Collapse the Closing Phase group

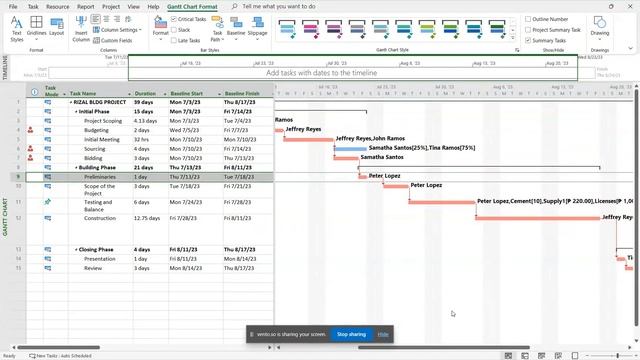(76, 249)
